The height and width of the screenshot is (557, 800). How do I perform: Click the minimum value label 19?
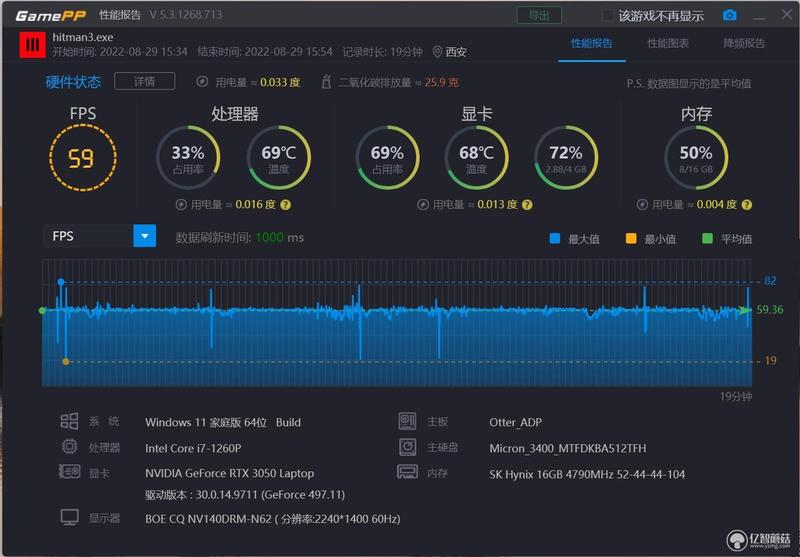point(770,361)
